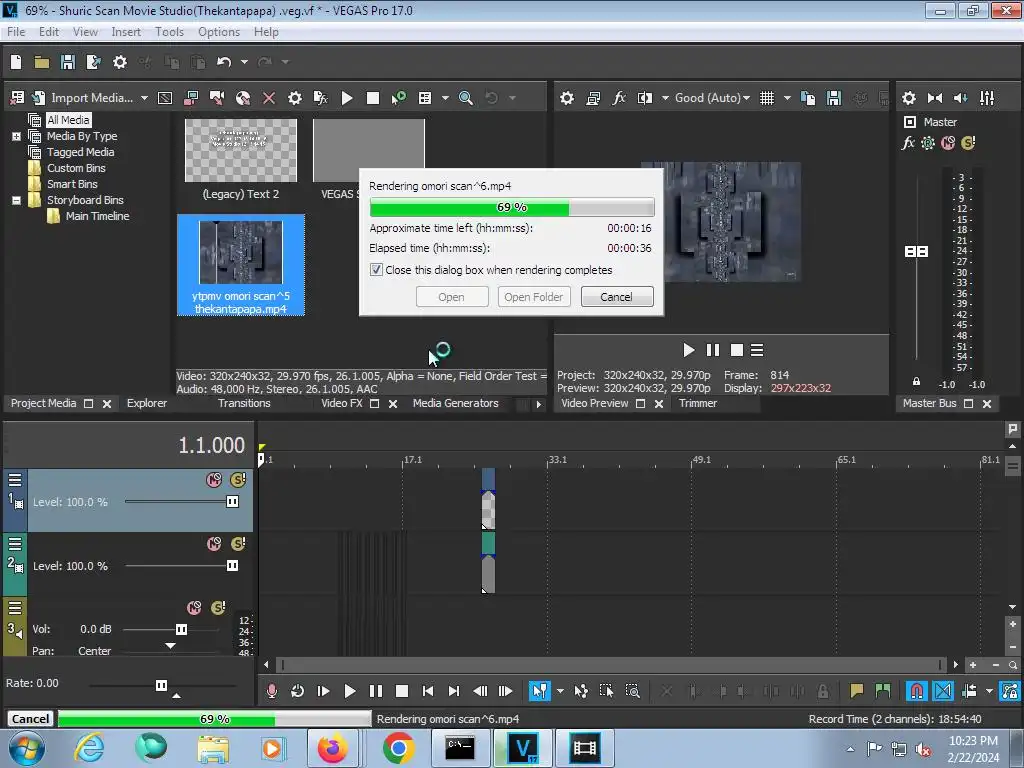Switch to the Transitions tab

[244, 404]
